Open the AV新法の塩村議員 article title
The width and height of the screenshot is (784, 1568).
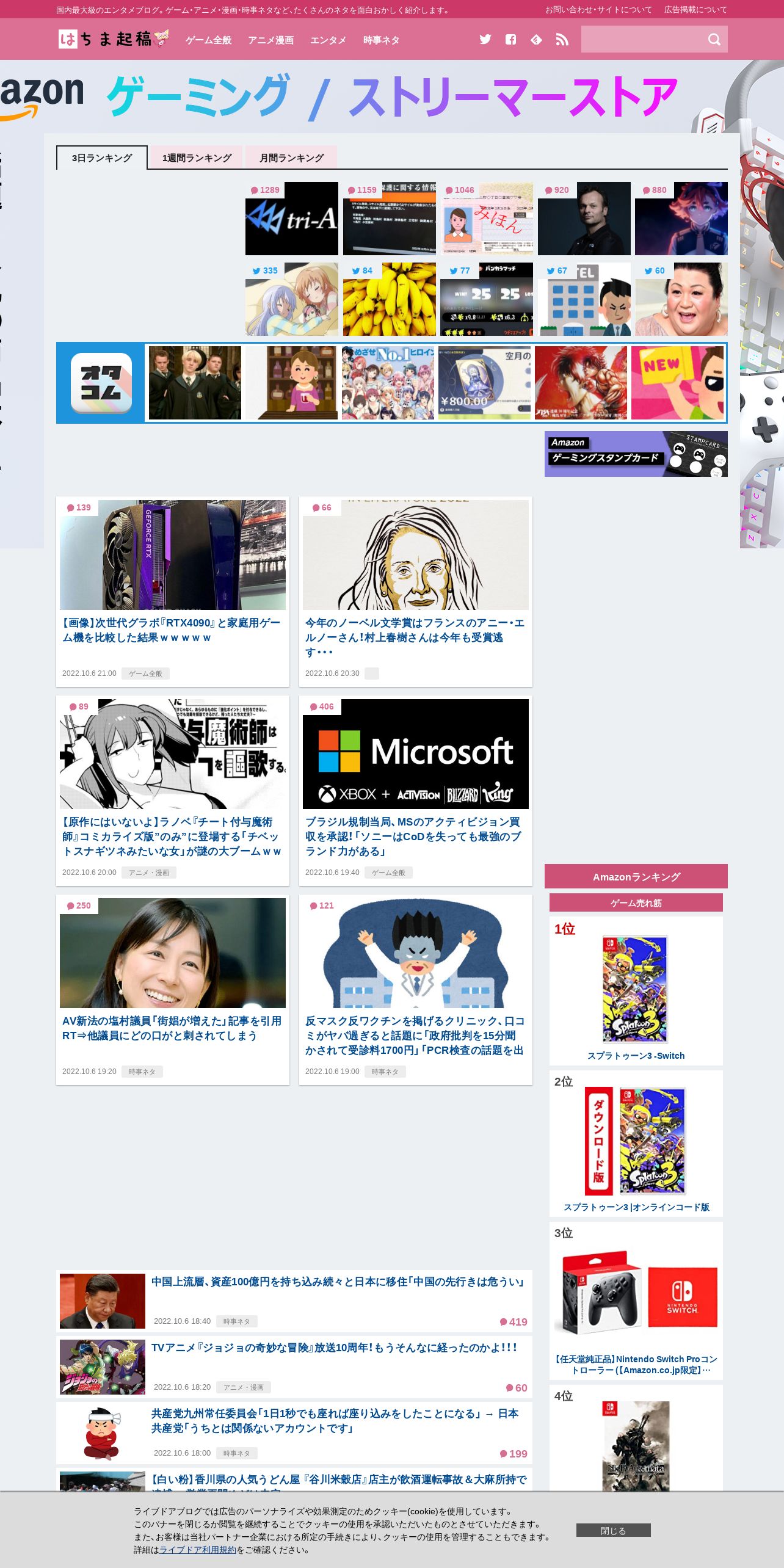[172, 1028]
